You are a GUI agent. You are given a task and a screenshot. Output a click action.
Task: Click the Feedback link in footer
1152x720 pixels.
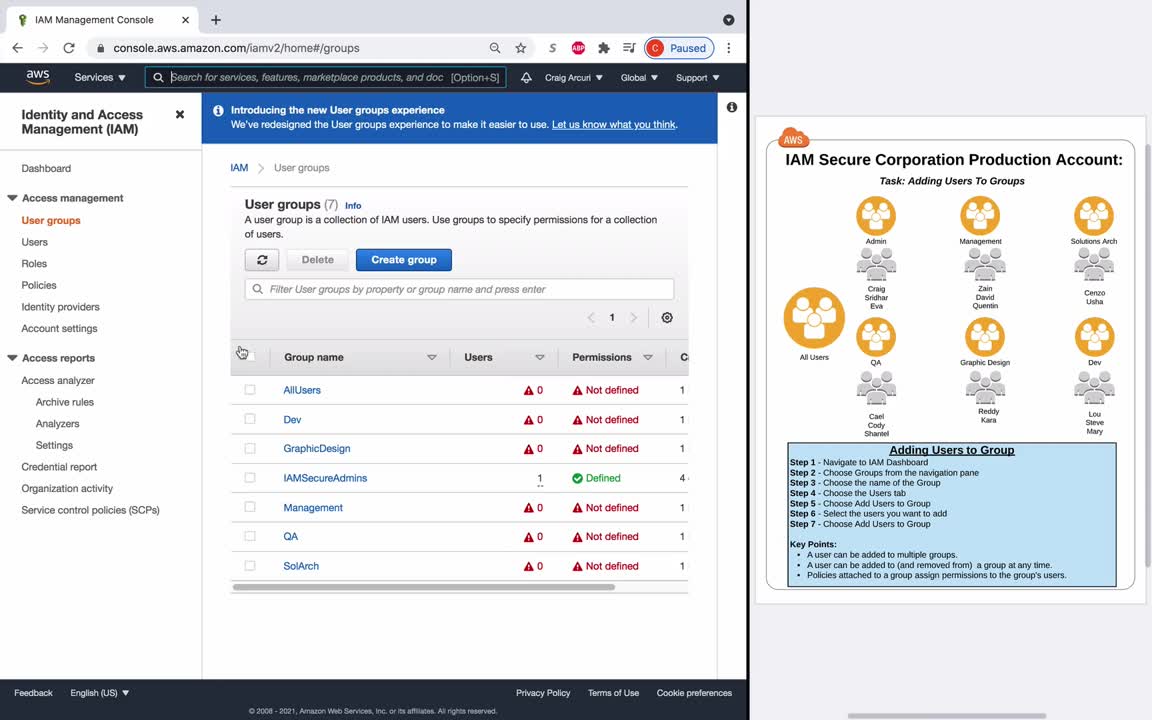(33, 693)
